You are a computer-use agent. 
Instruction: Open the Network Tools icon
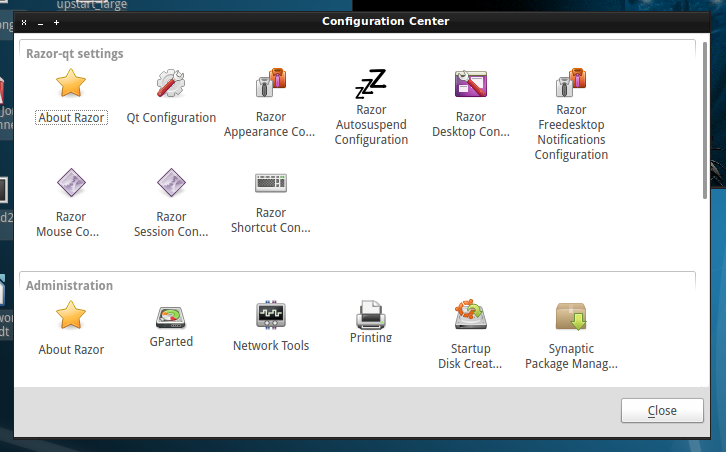coord(271,315)
